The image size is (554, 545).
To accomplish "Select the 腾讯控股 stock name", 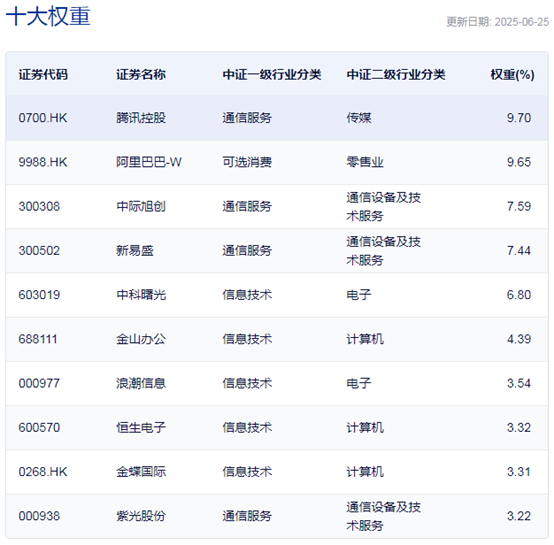I will [x=141, y=118].
